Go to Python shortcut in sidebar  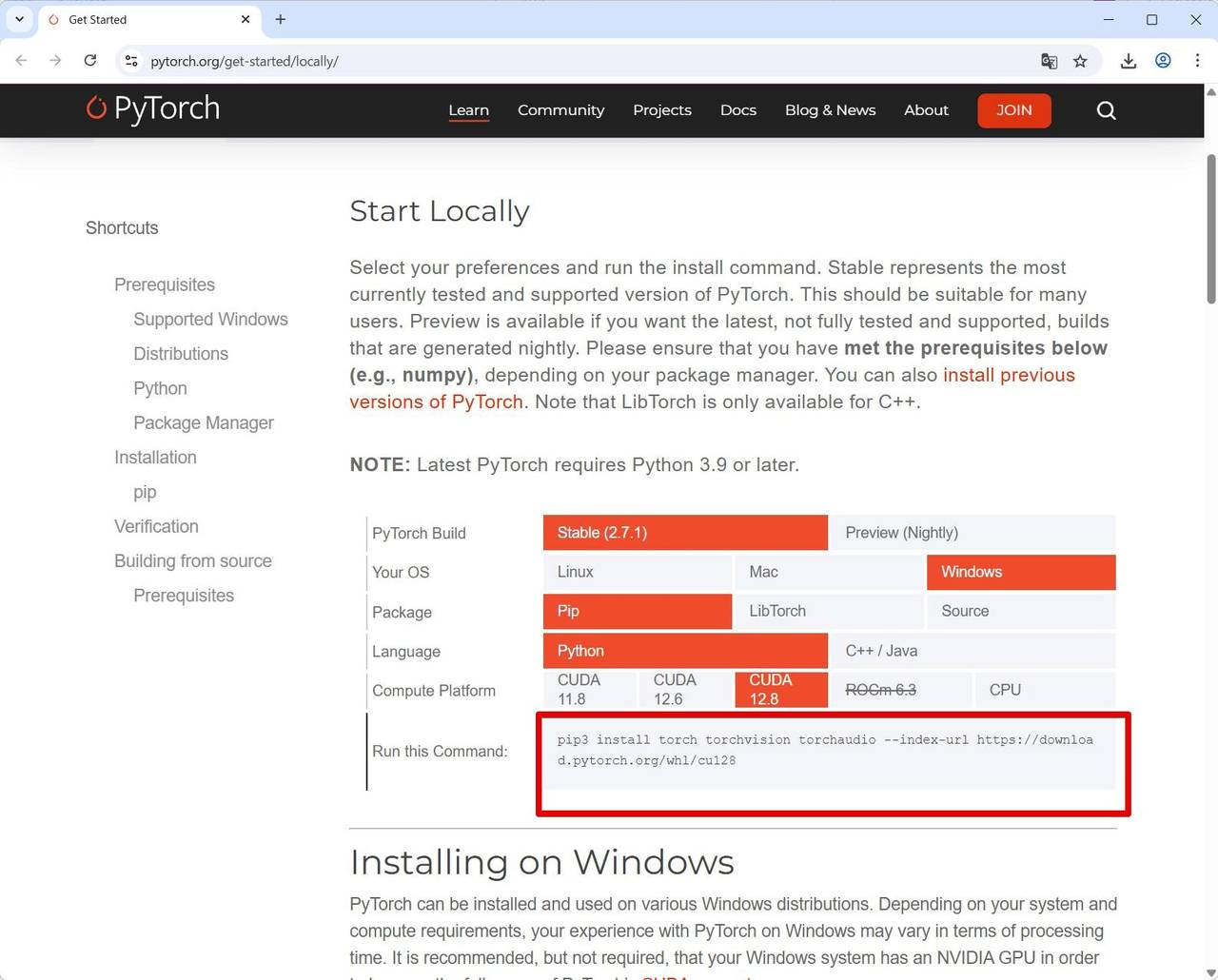point(160,388)
